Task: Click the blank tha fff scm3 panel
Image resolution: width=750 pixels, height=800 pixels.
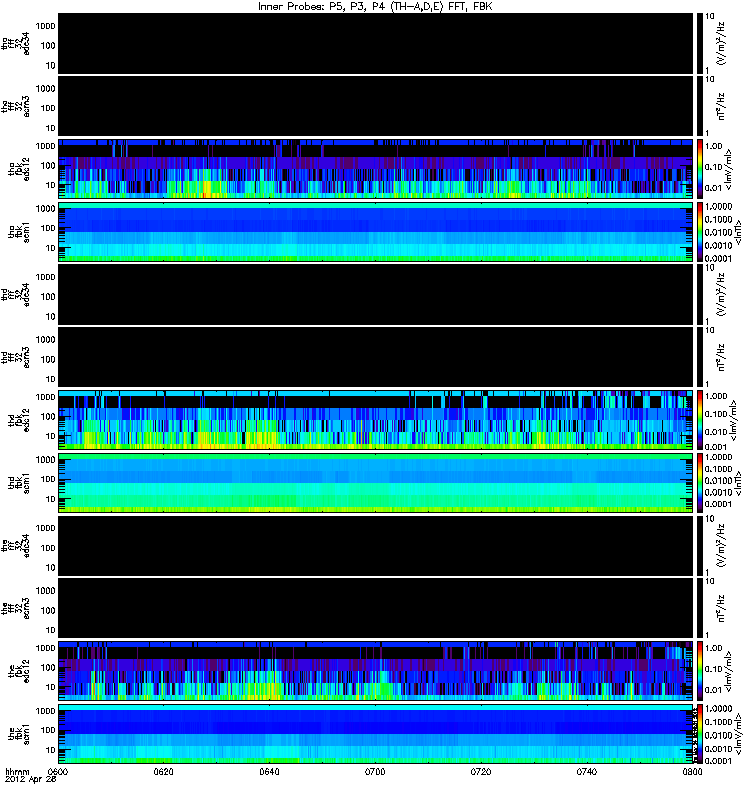Action: click(376, 107)
